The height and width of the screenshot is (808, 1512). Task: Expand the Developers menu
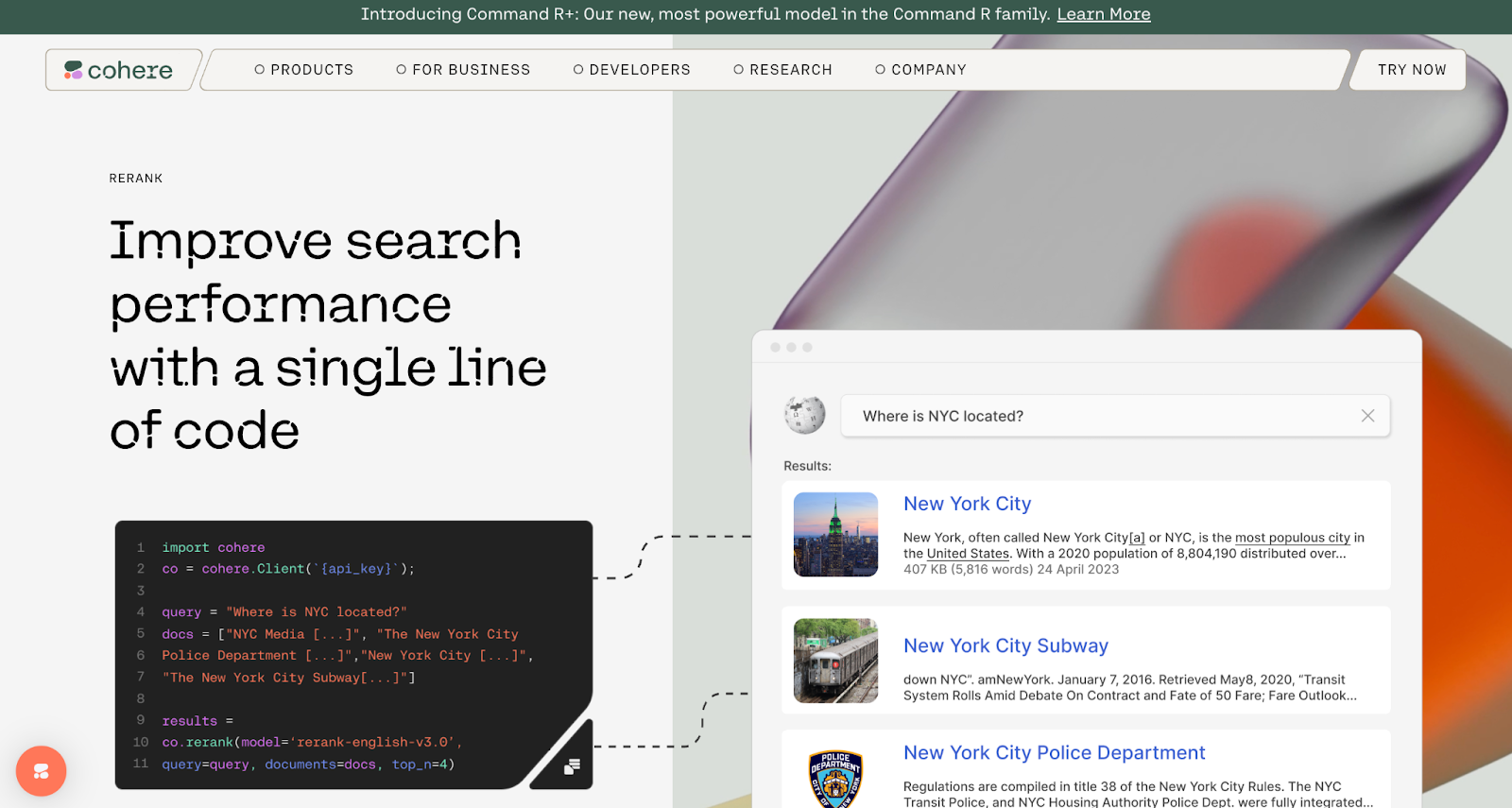(631, 70)
